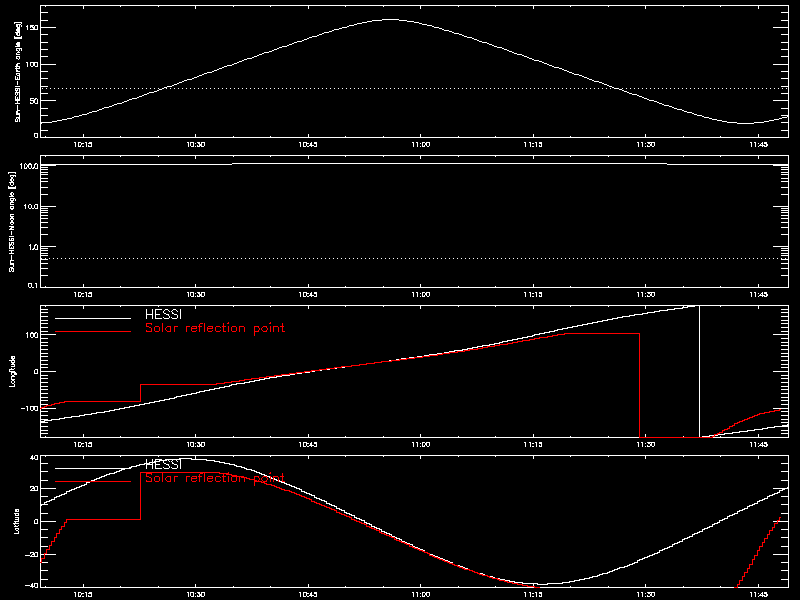Image resolution: width=800 pixels, height=600 pixels.
Task: Select 'Solar reflection point' legend label in Latitude plot
Action: coord(215,478)
